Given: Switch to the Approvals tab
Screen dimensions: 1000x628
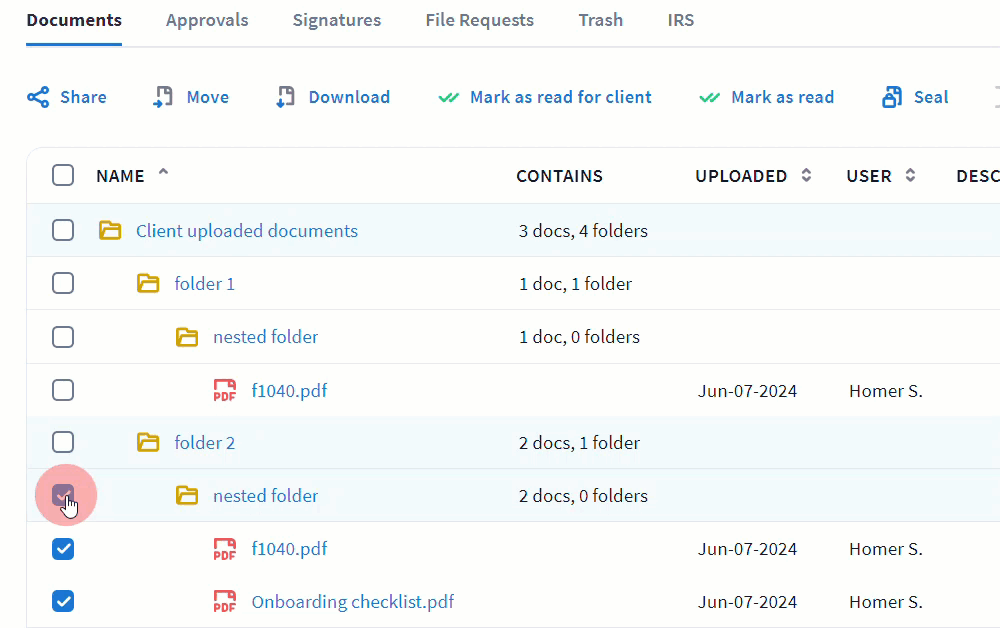Looking at the screenshot, I should 207,20.
